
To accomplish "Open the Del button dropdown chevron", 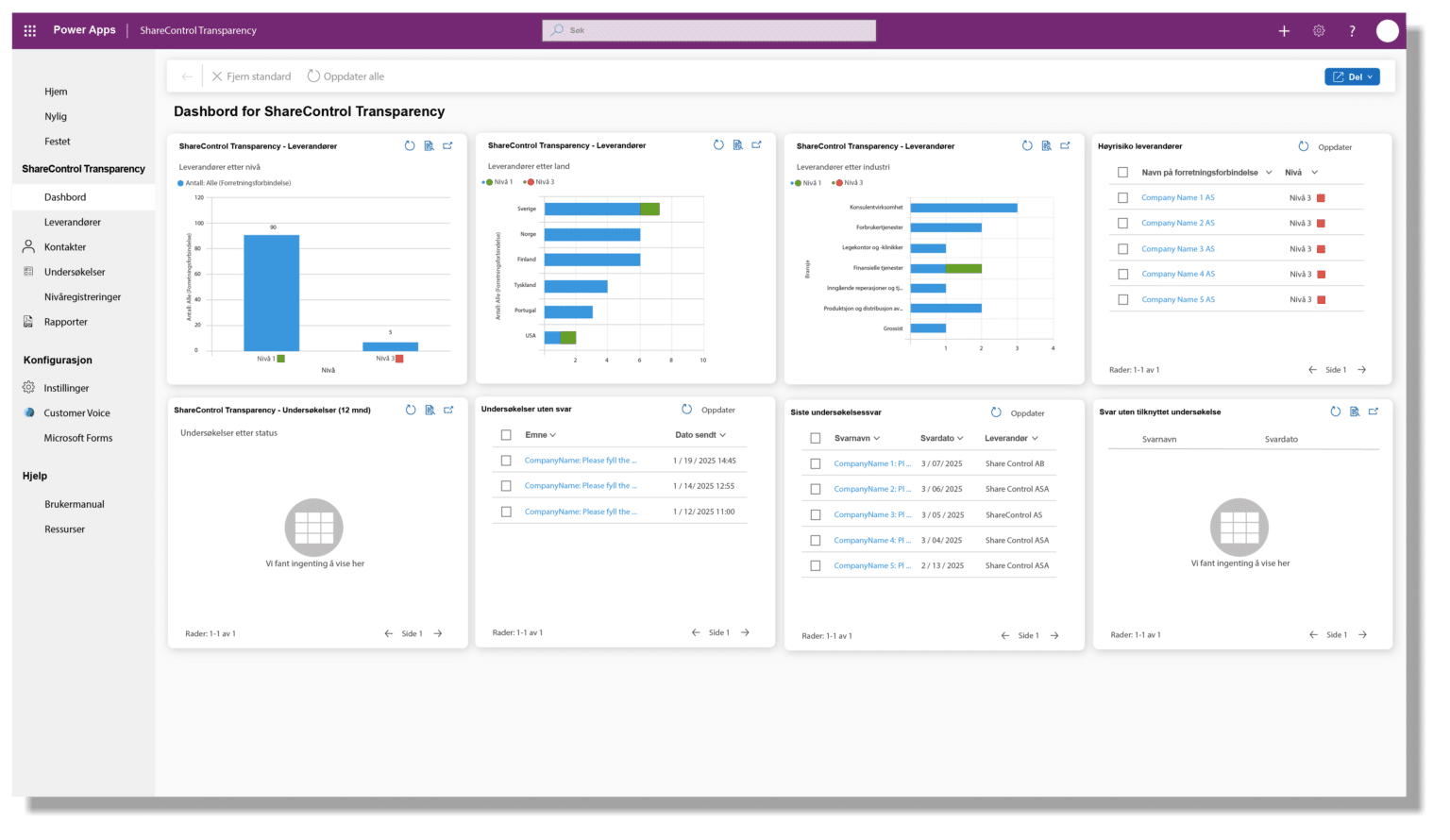I will pos(1368,76).
